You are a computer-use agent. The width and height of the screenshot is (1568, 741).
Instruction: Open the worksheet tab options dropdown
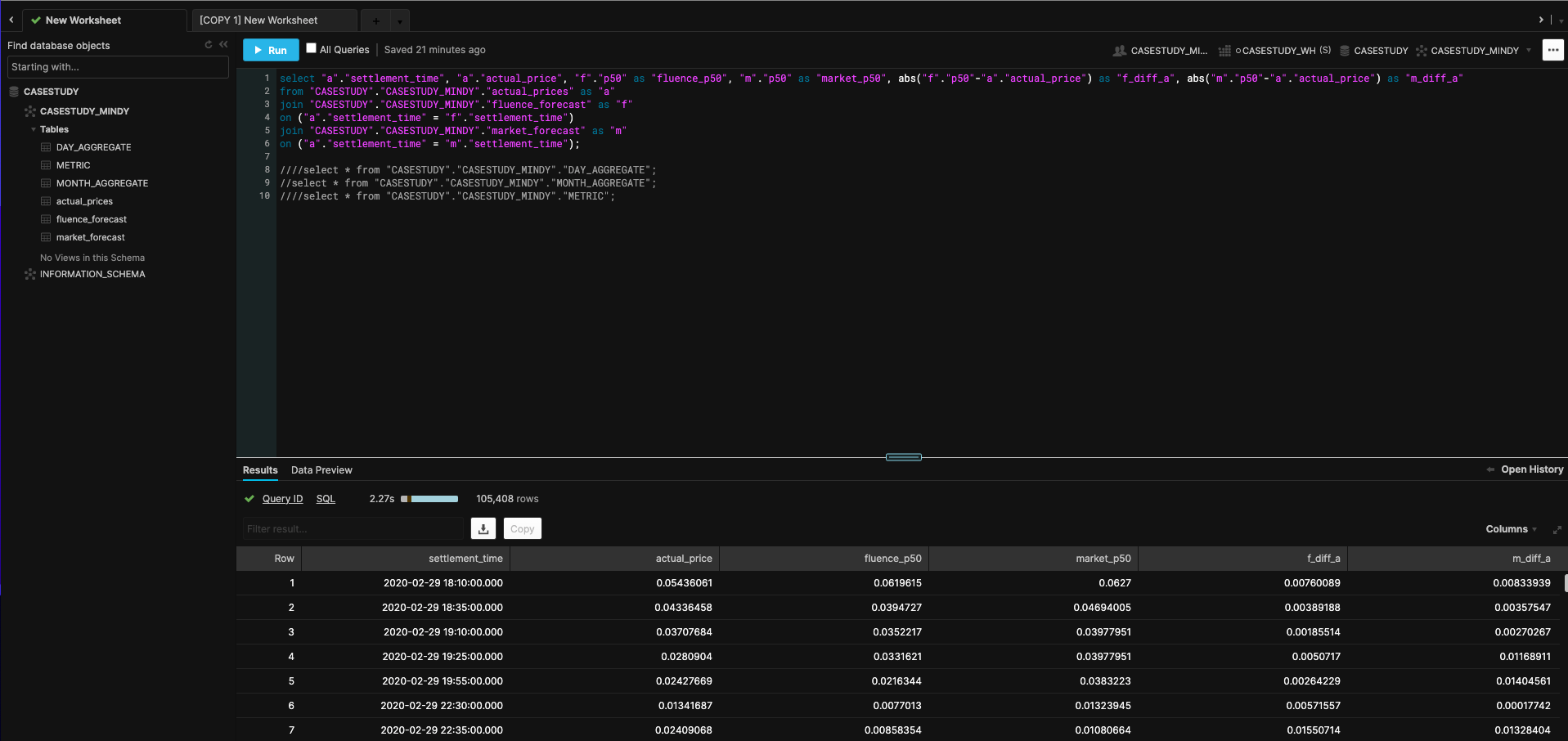pos(400,20)
